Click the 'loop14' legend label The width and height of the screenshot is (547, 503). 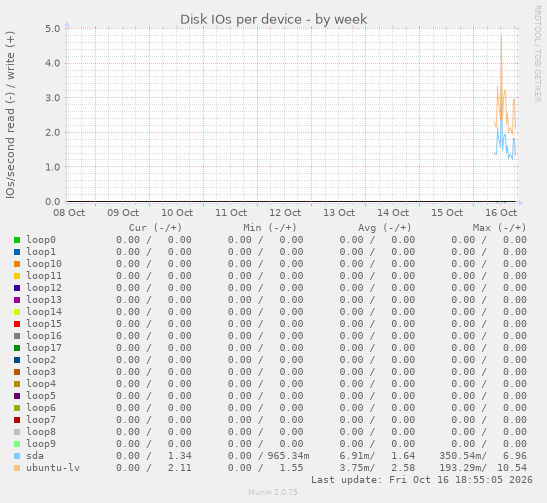[44, 312]
